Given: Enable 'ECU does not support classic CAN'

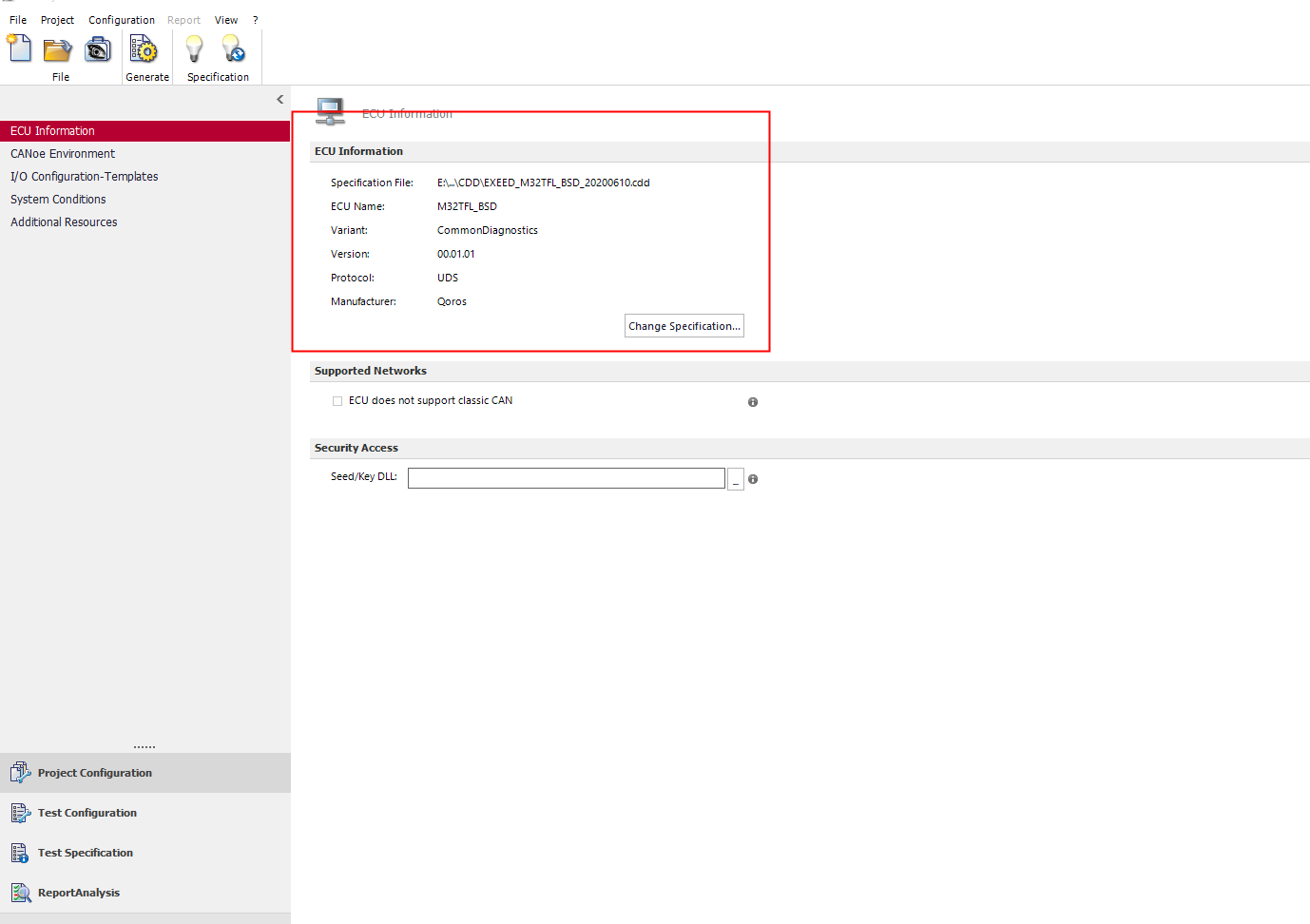Looking at the screenshot, I should coord(337,401).
